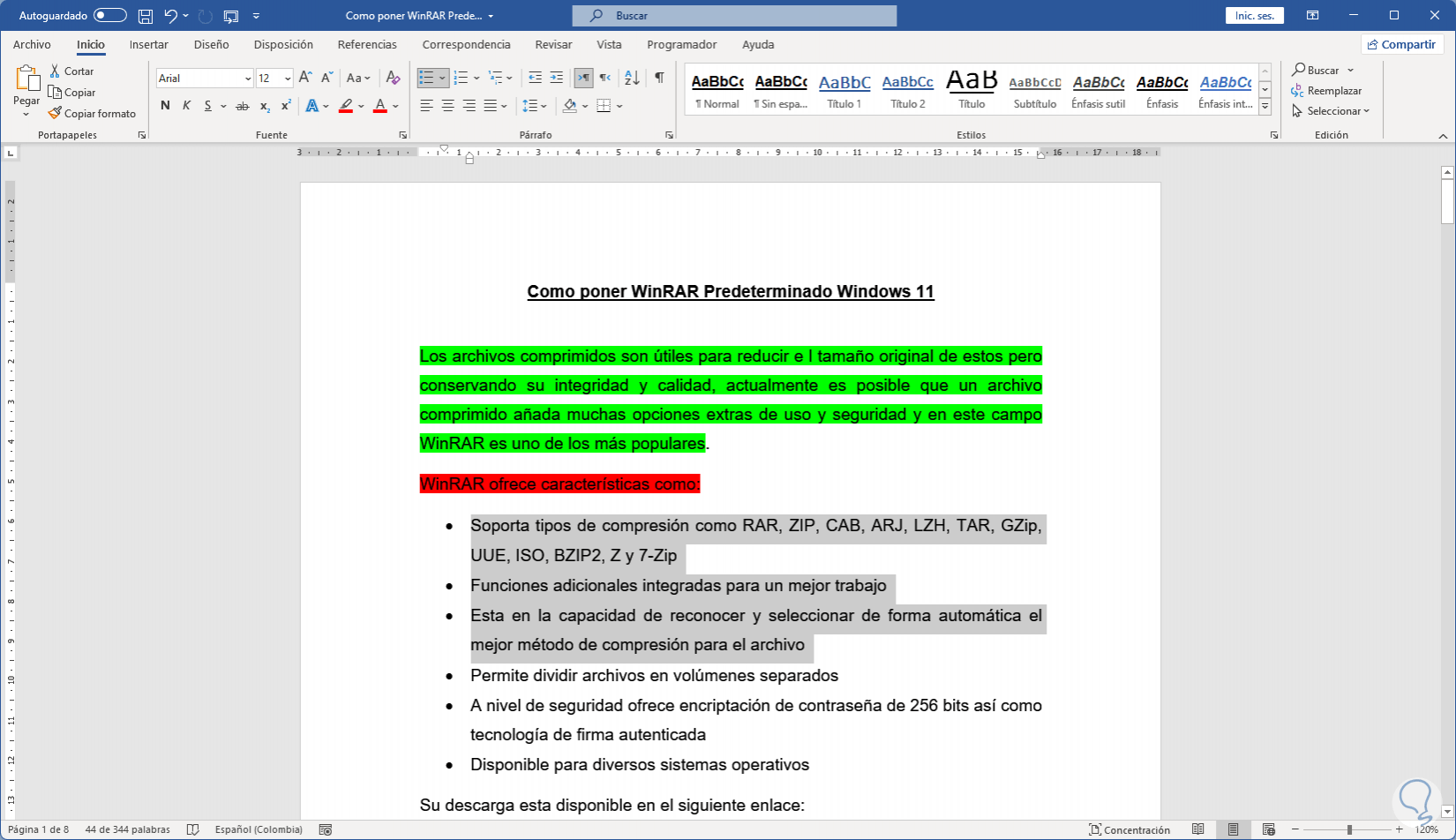Click the Compartir button

coord(1400,44)
